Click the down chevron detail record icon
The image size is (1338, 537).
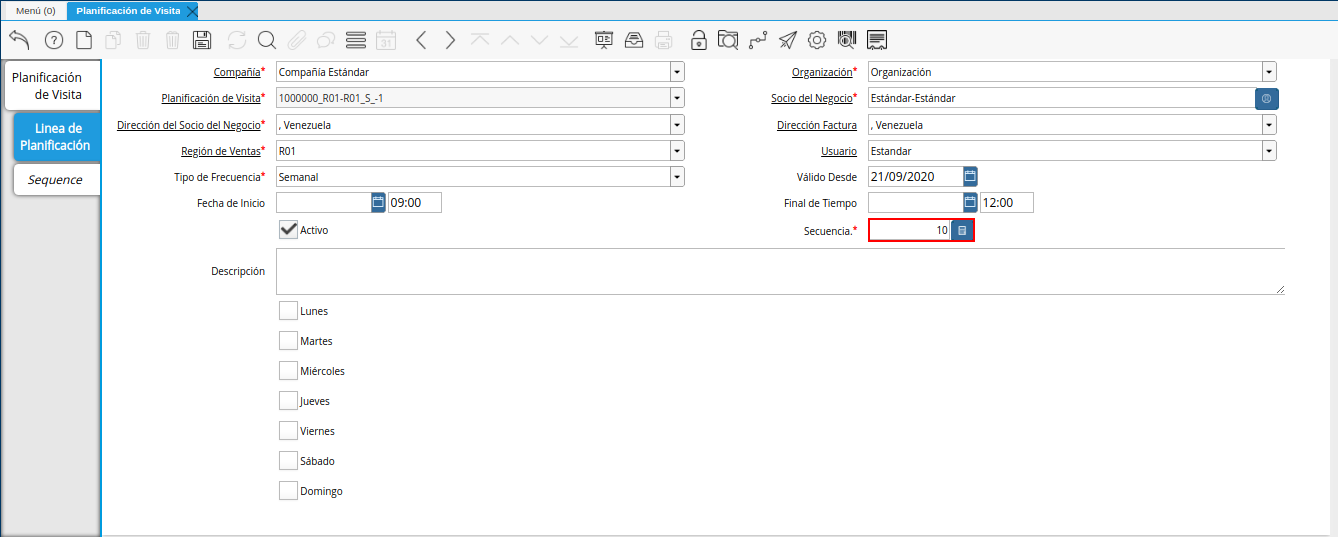click(x=540, y=40)
